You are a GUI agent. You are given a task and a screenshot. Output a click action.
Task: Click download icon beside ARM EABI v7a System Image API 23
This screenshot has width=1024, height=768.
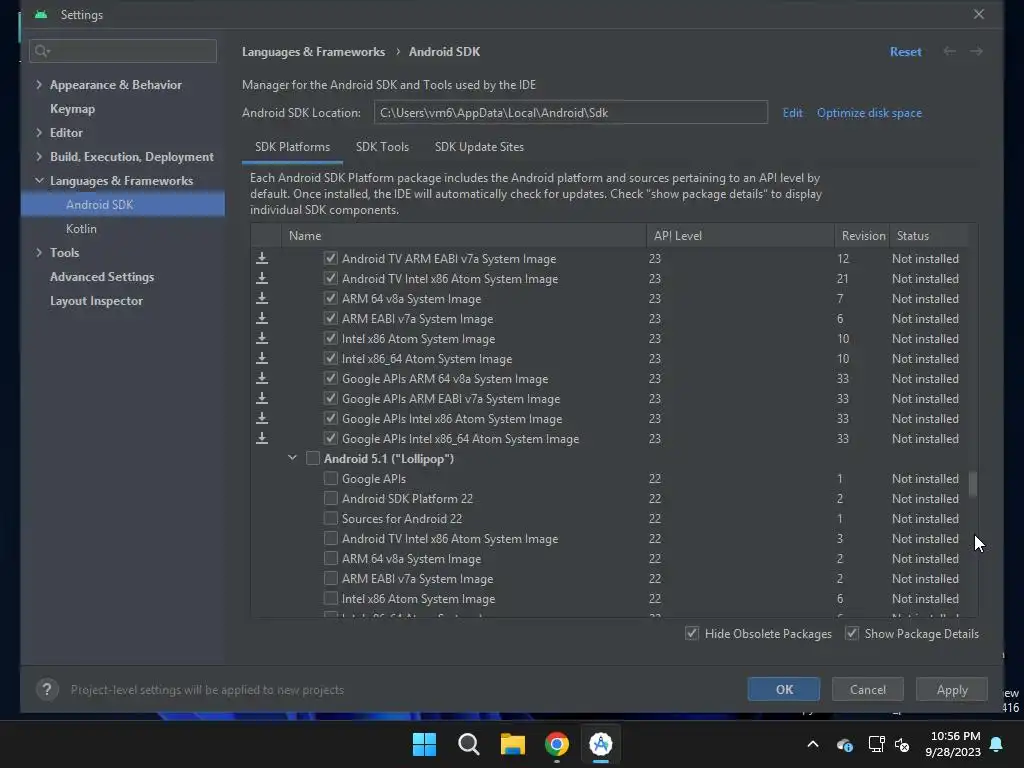tap(262, 319)
